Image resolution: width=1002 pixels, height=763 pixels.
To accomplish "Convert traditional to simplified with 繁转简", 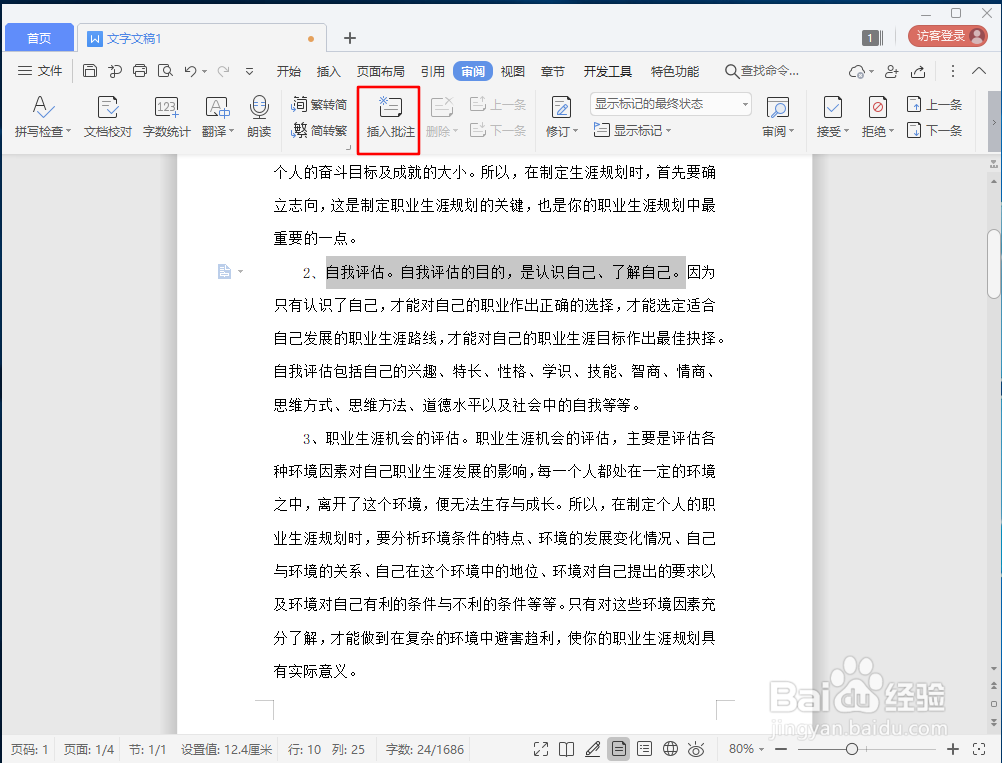I will pos(320,103).
